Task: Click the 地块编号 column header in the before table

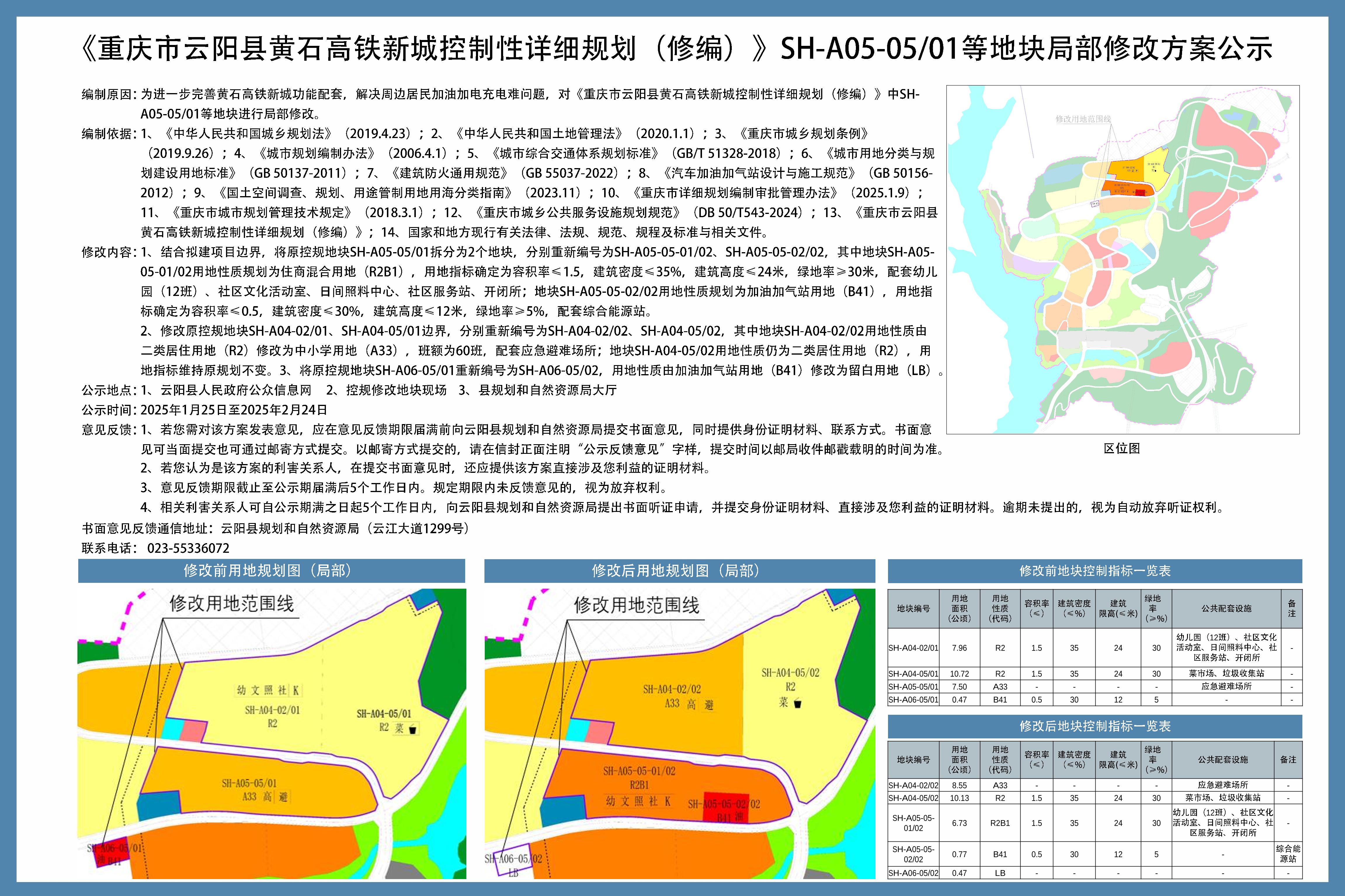Action: point(913,609)
